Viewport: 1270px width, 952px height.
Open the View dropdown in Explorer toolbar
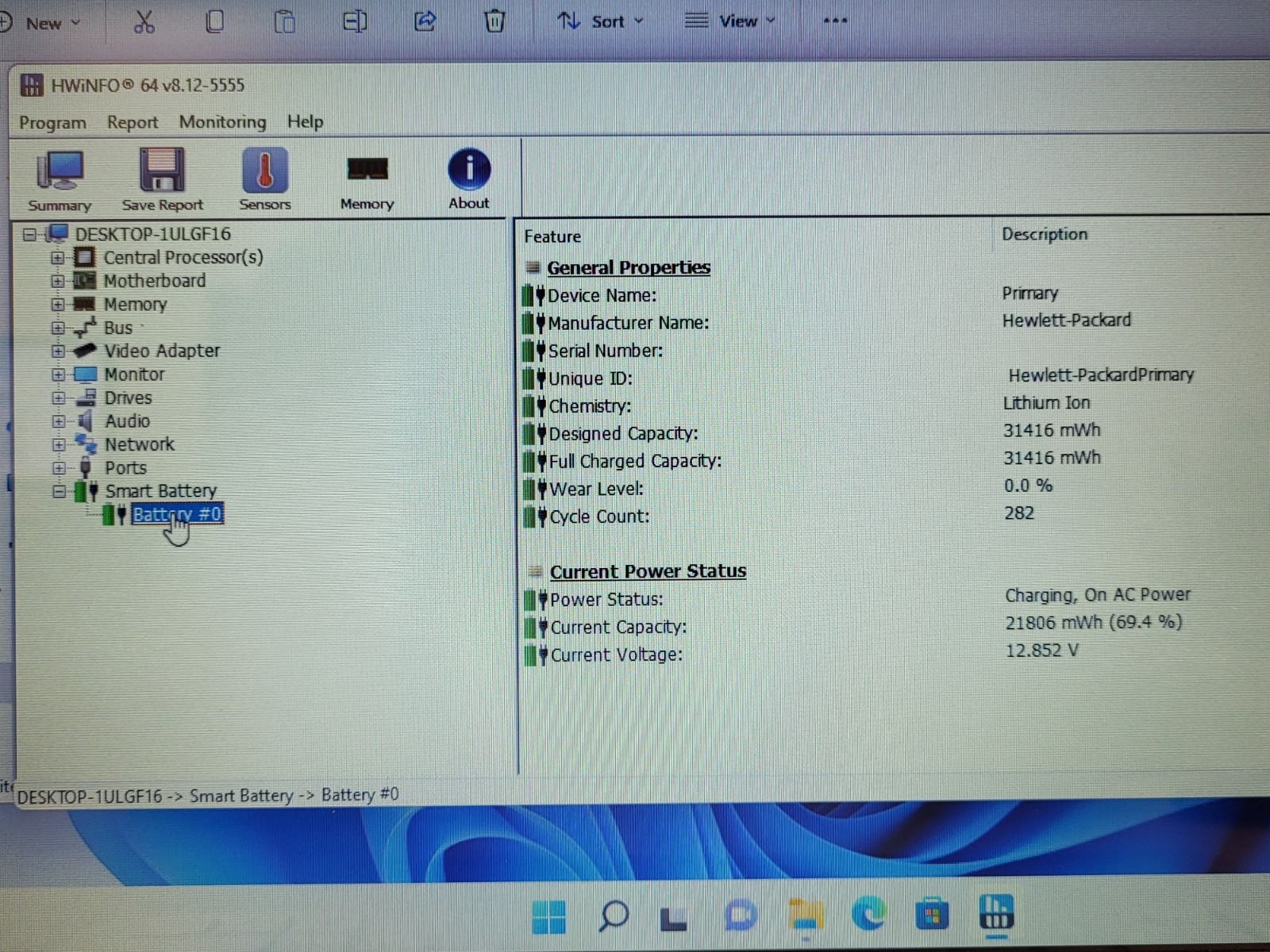pyautogui.click(x=729, y=21)
